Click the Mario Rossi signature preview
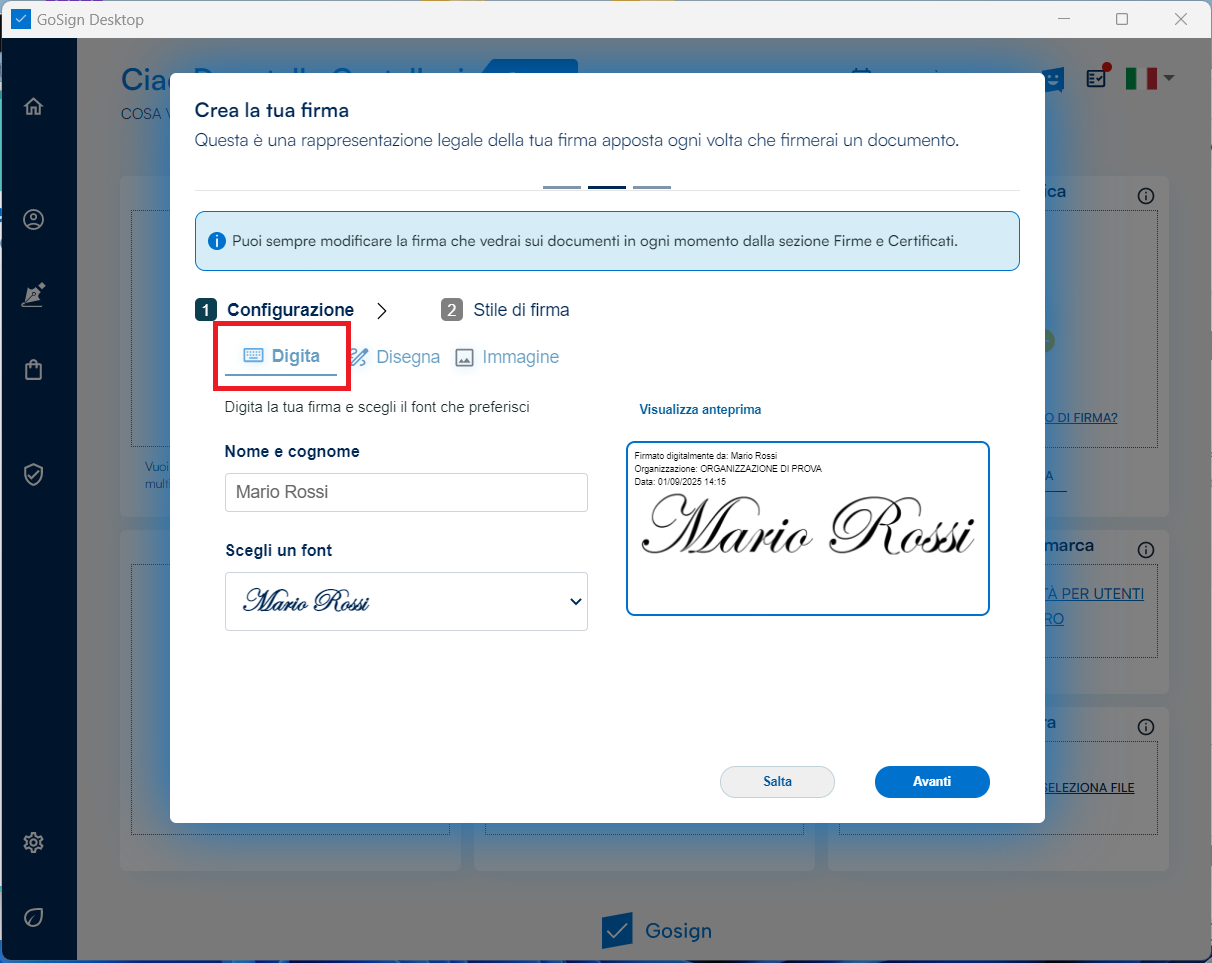The height and width of the screenshot is (963, 1212). tap(807, 528)
